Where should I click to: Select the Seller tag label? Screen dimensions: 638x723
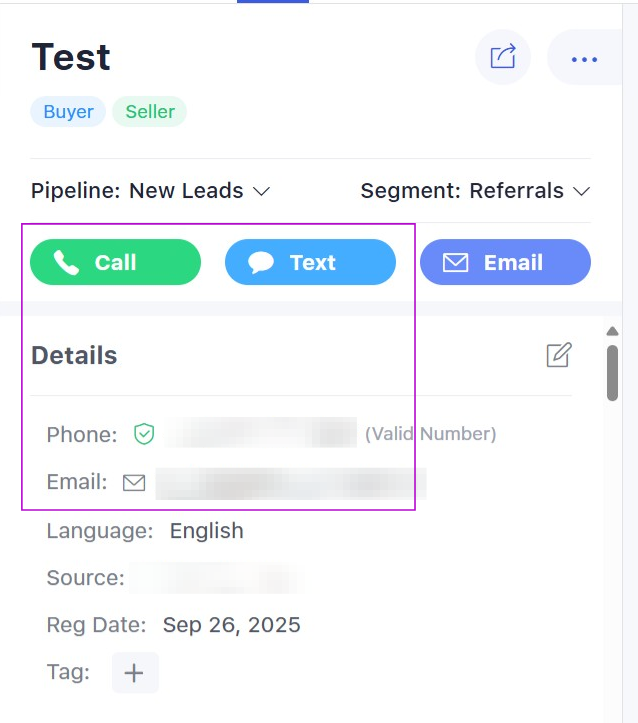(x=150, y=112)
